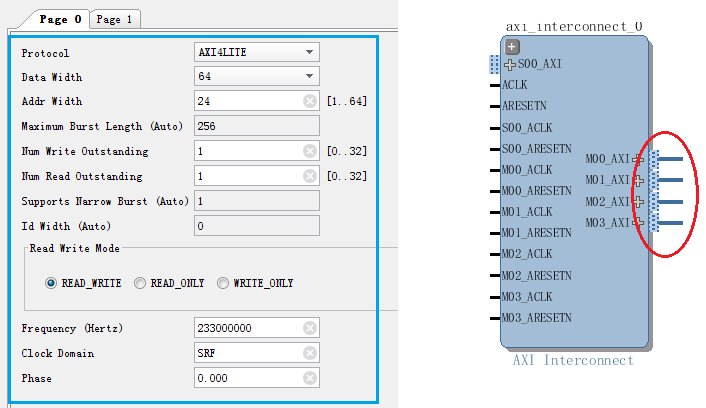Choose WRITE_ONLY mode
The height and width of the screenshot is (408, 706).
coord(223,283)
